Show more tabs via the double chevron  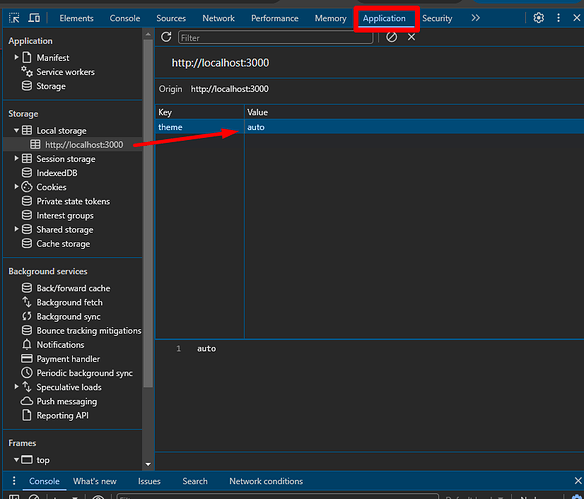point(475,18)
